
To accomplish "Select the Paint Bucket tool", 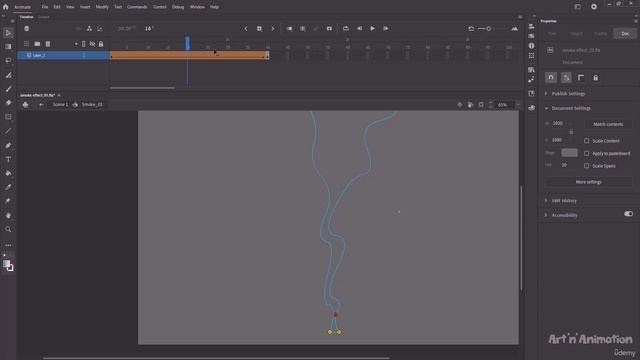I will click(8, 173).
